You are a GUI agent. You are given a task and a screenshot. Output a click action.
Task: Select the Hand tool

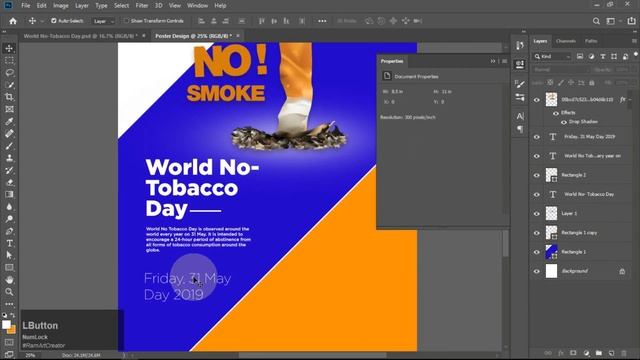tap(9, 280)
